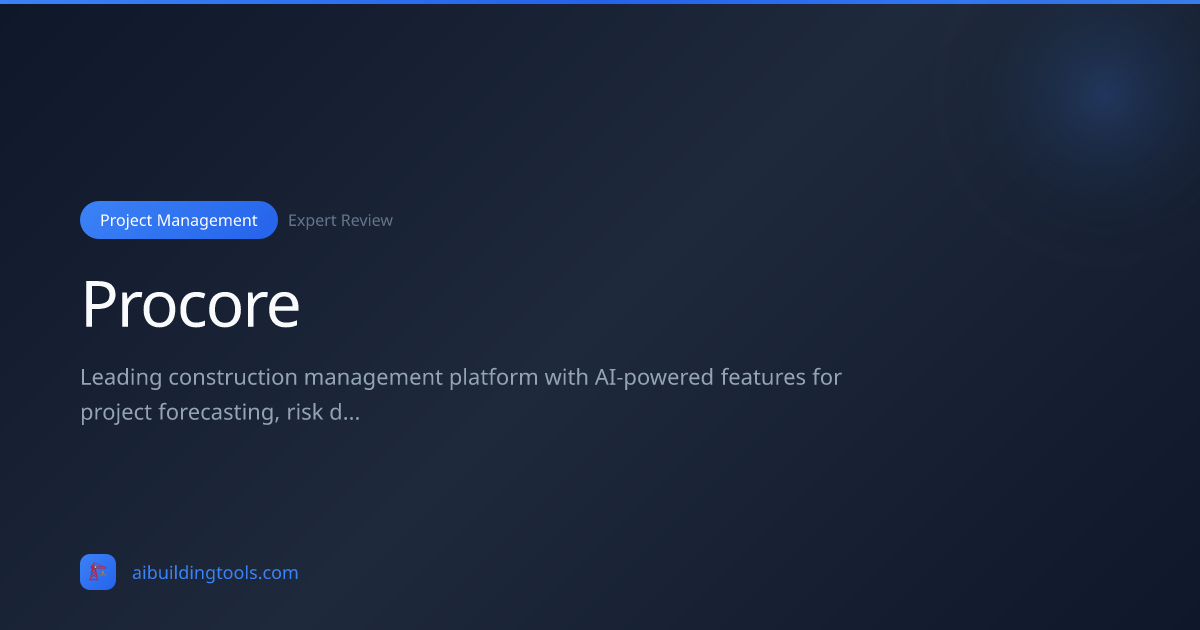Open the aibuildingtools.com link

tap(215, 573)
